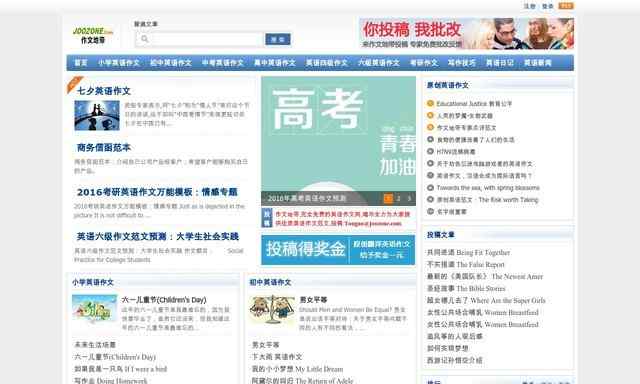Screen dimensions: 640x384
Task: Open the 2016考研英语作文万能模板 headline
Action: 157,192
